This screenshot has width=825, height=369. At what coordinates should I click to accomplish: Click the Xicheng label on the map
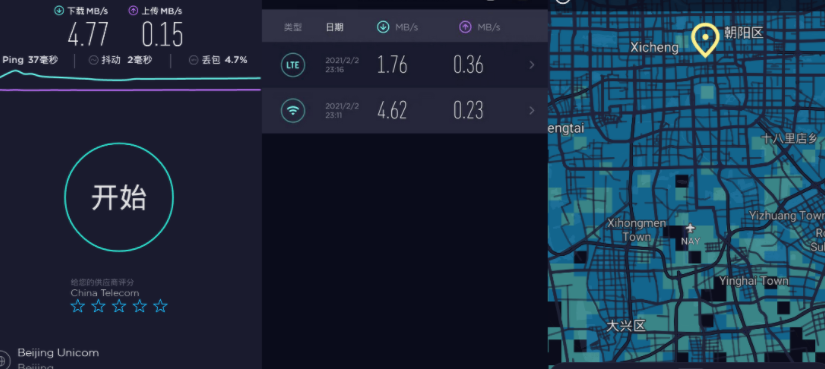(x=655, y=48)
